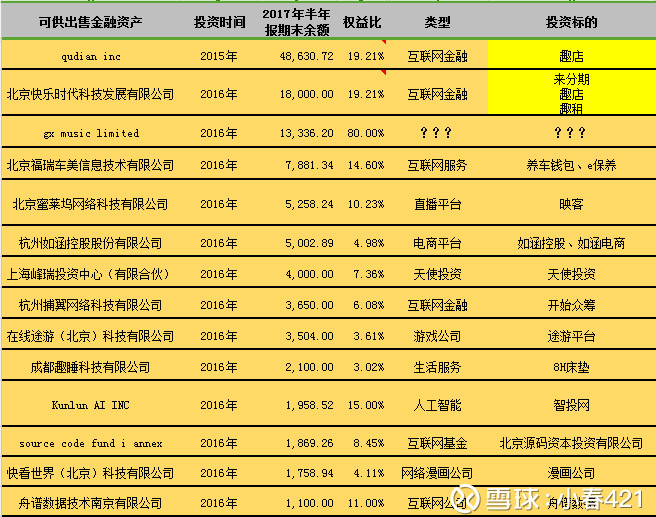Image resolution: width=656 pixels, height=517 pixels.
Task: Click the 80.00% equity cell
Action: point(365,133)
